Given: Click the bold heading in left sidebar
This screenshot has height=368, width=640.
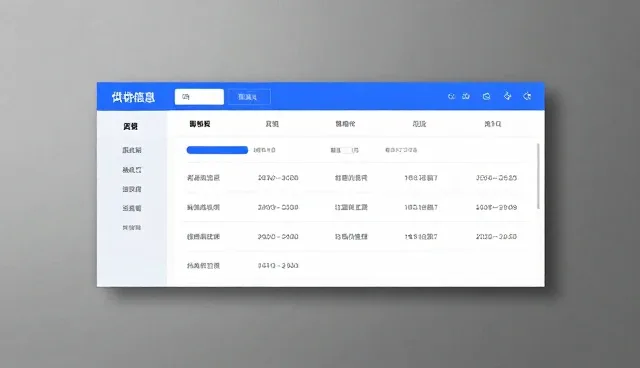Looking at the screenshot, I should point(131,126).
